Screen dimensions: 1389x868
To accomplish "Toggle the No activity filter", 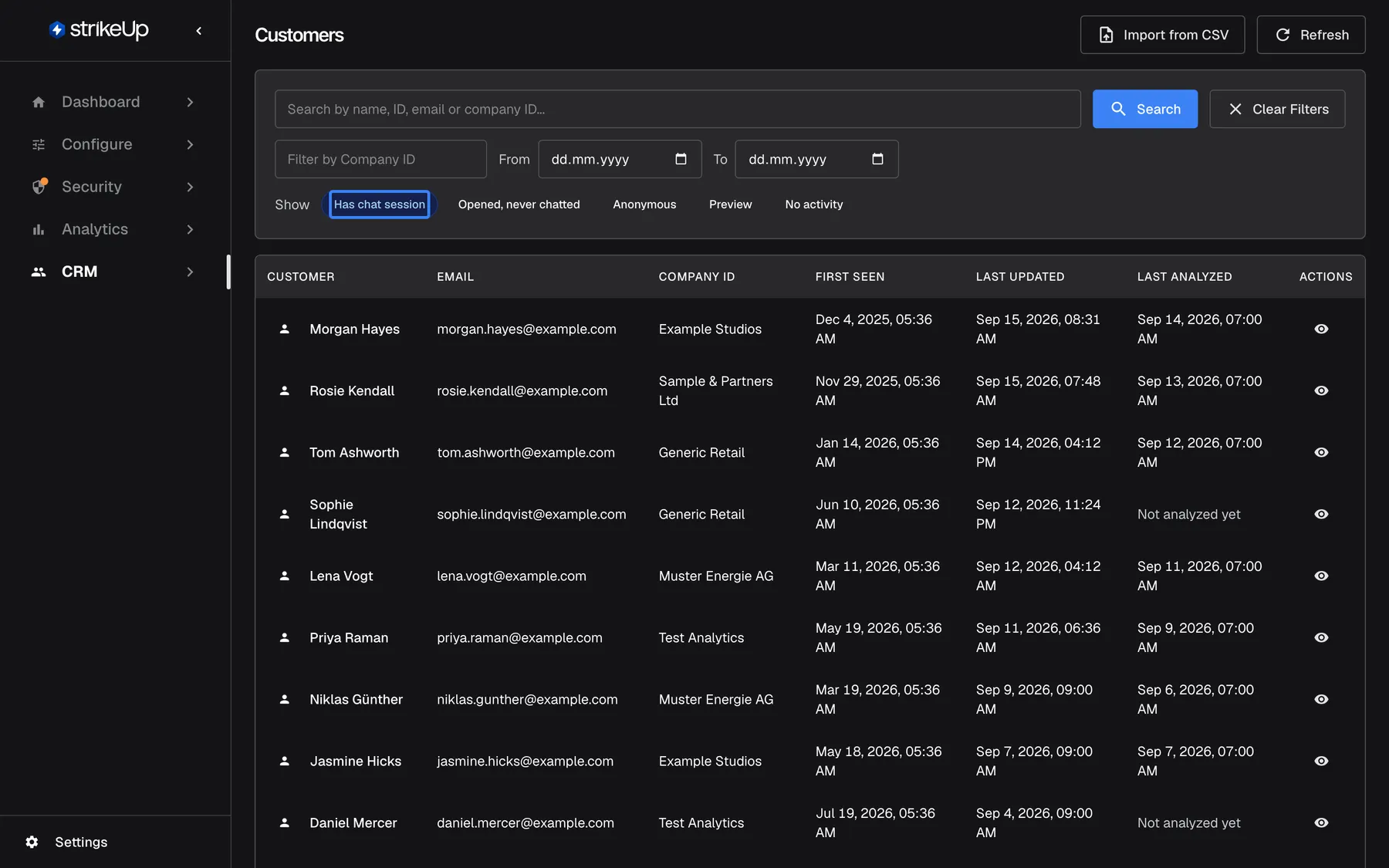I will point(814,204).
